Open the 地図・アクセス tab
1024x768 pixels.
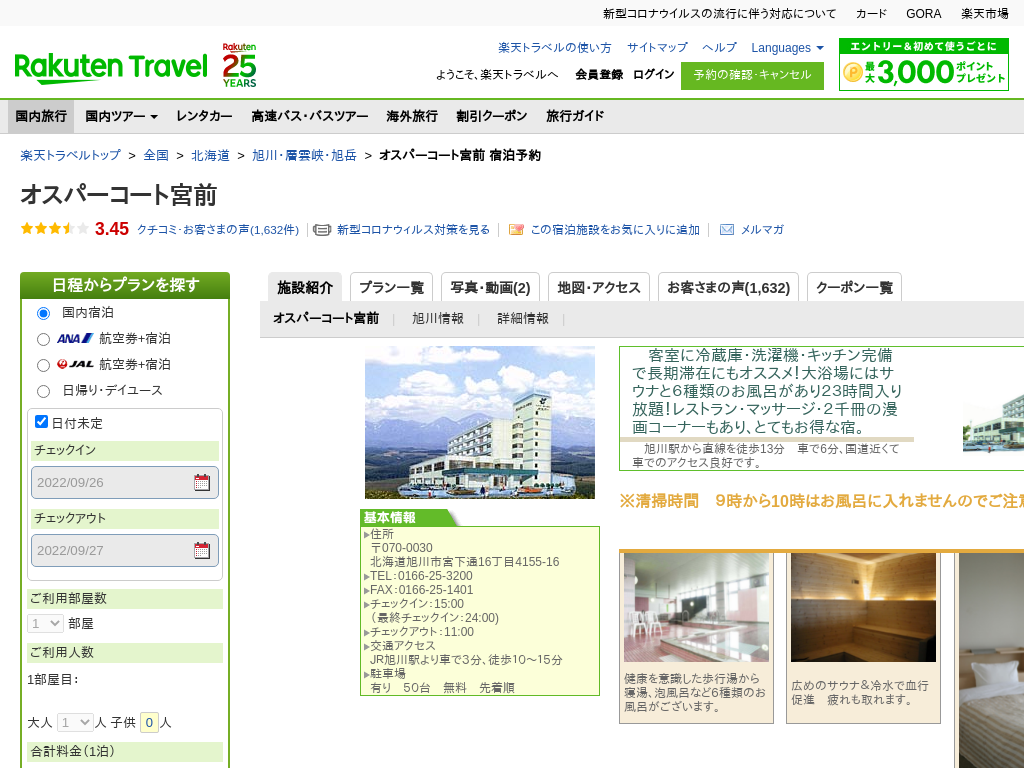click(599, 287)
